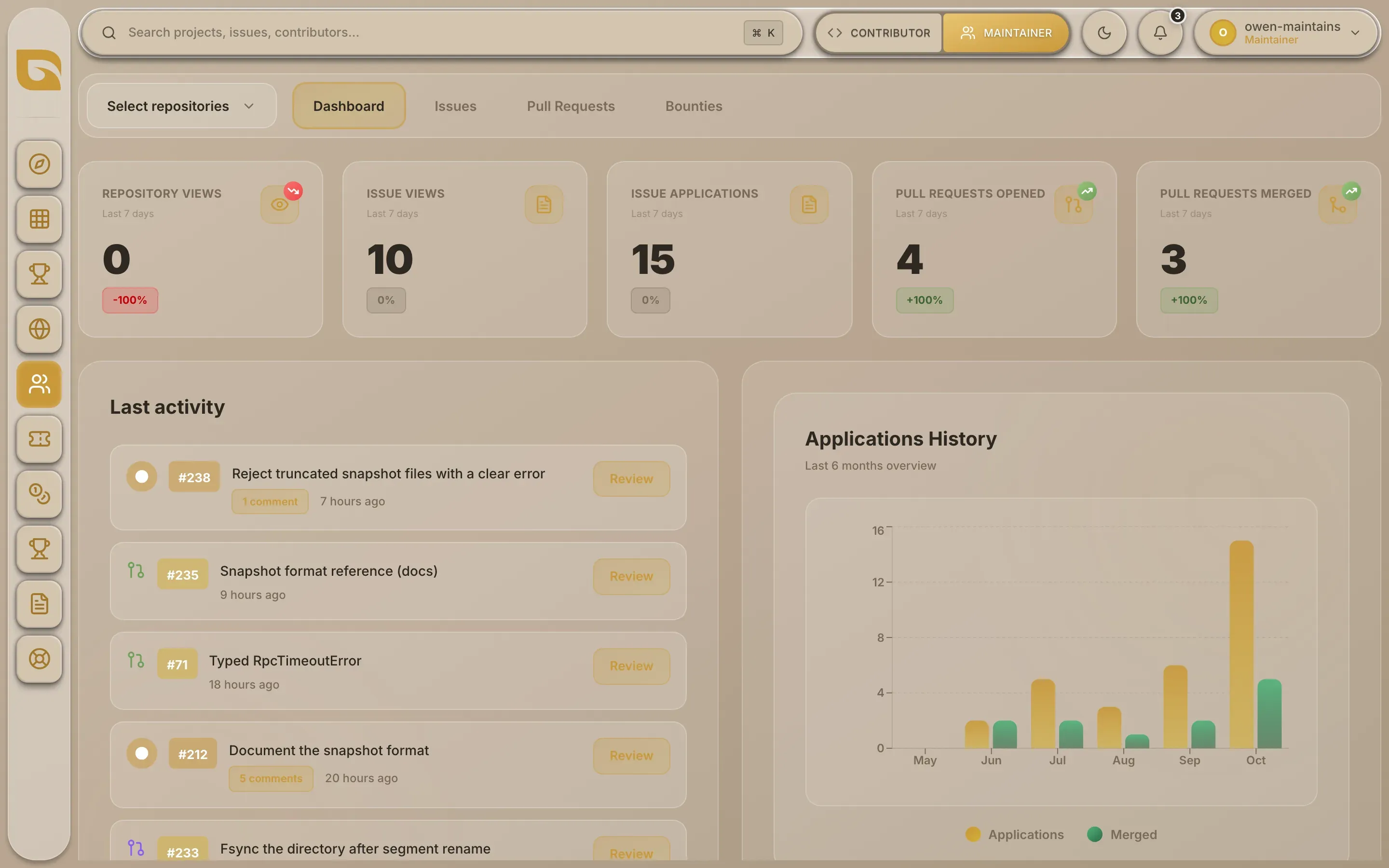Open the Pull Requests tab
The height and width of the screenshot is (868, 1389).
coord(571,106)
